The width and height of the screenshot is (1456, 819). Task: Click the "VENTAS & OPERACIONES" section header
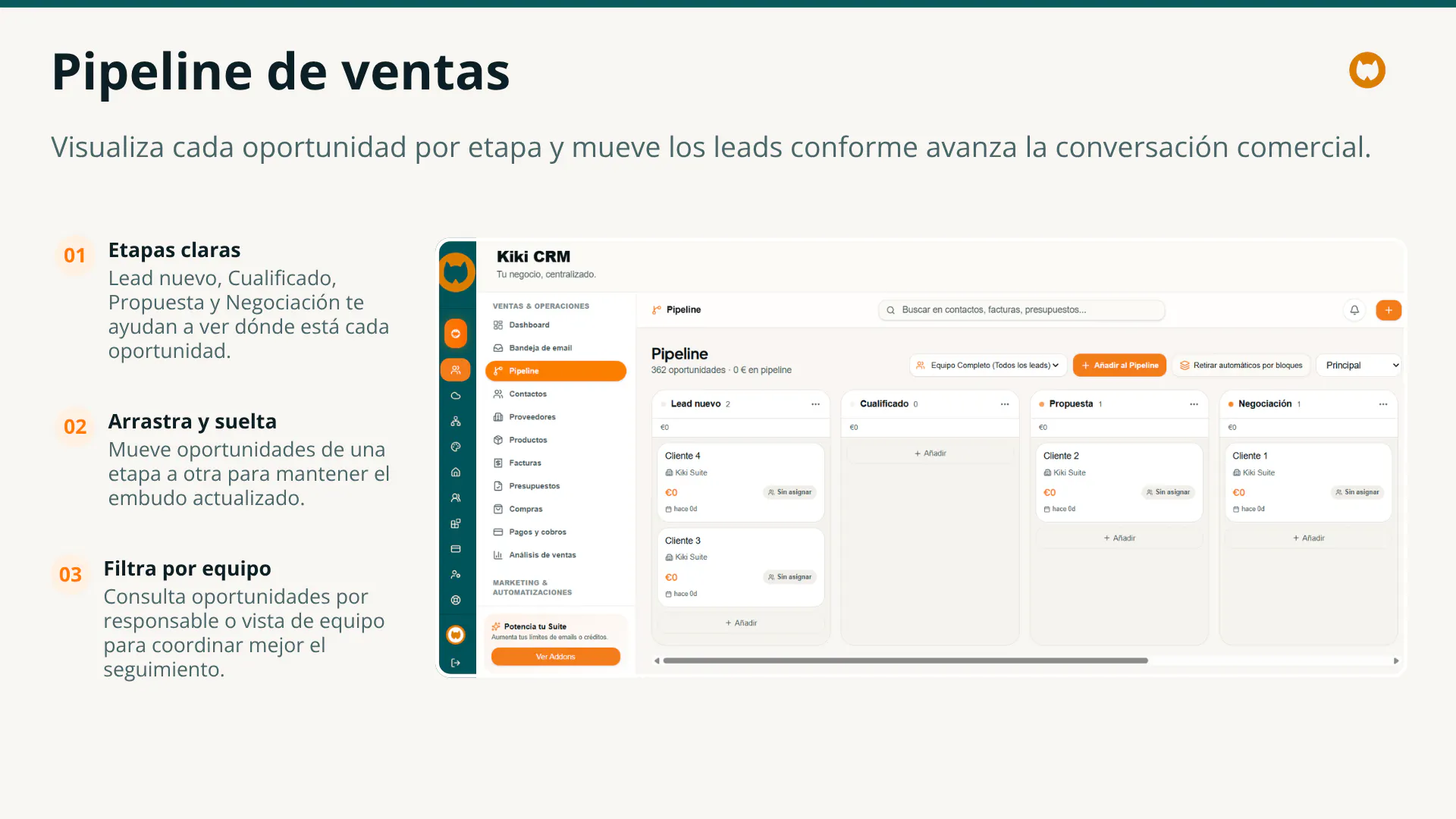point(541,306)
